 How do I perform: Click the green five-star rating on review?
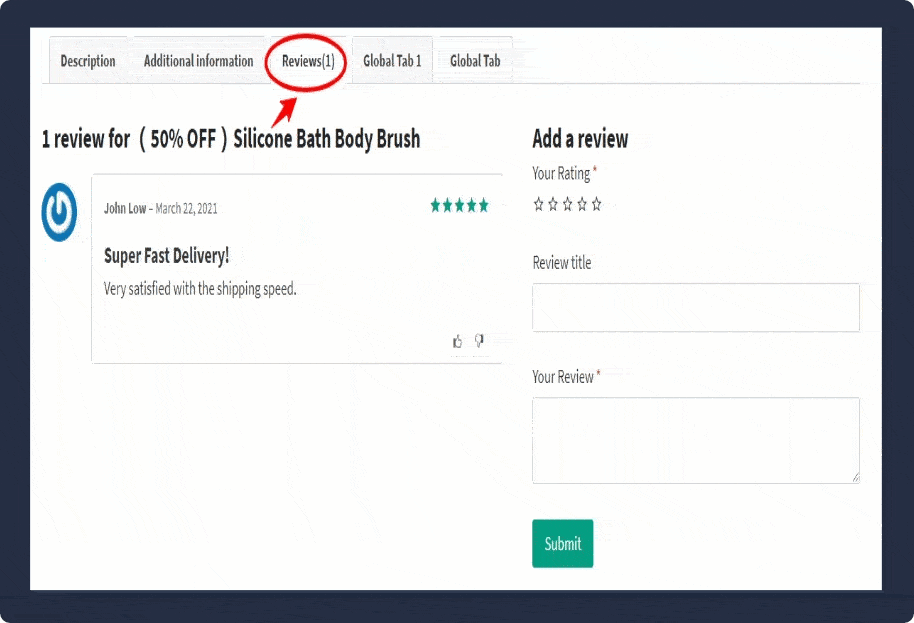coord(459,206)
